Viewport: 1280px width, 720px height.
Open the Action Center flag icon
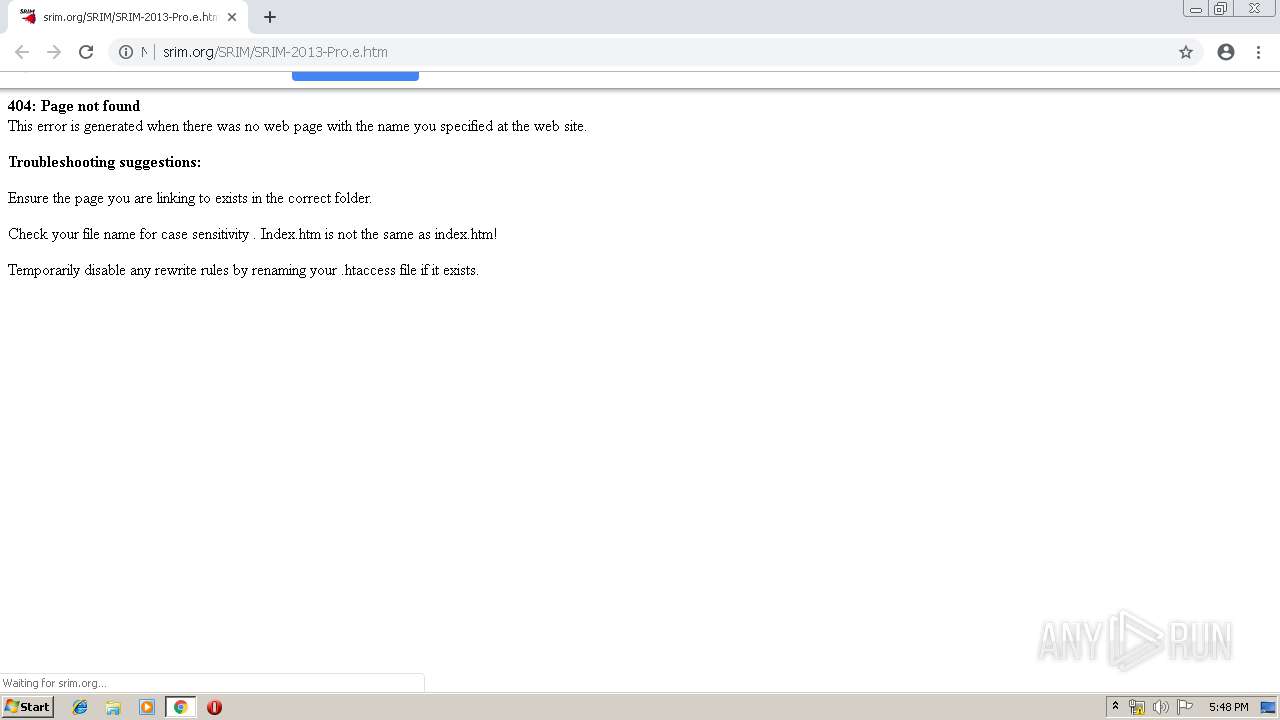1185,707
